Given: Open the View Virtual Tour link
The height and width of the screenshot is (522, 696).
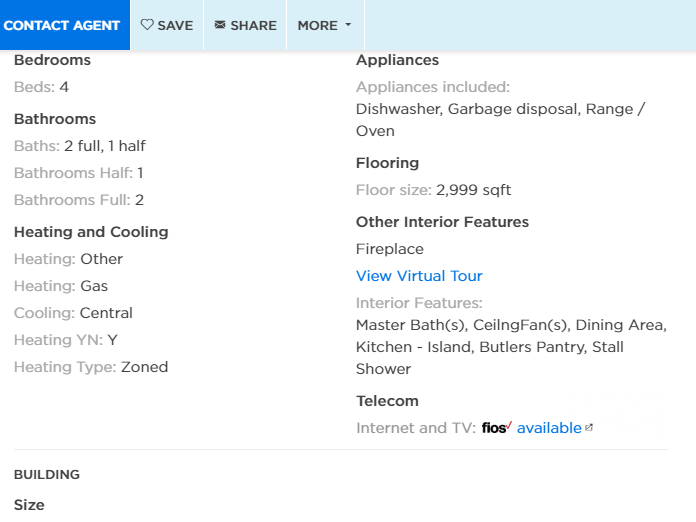Looking at the screenshot, I should [419, 276].
